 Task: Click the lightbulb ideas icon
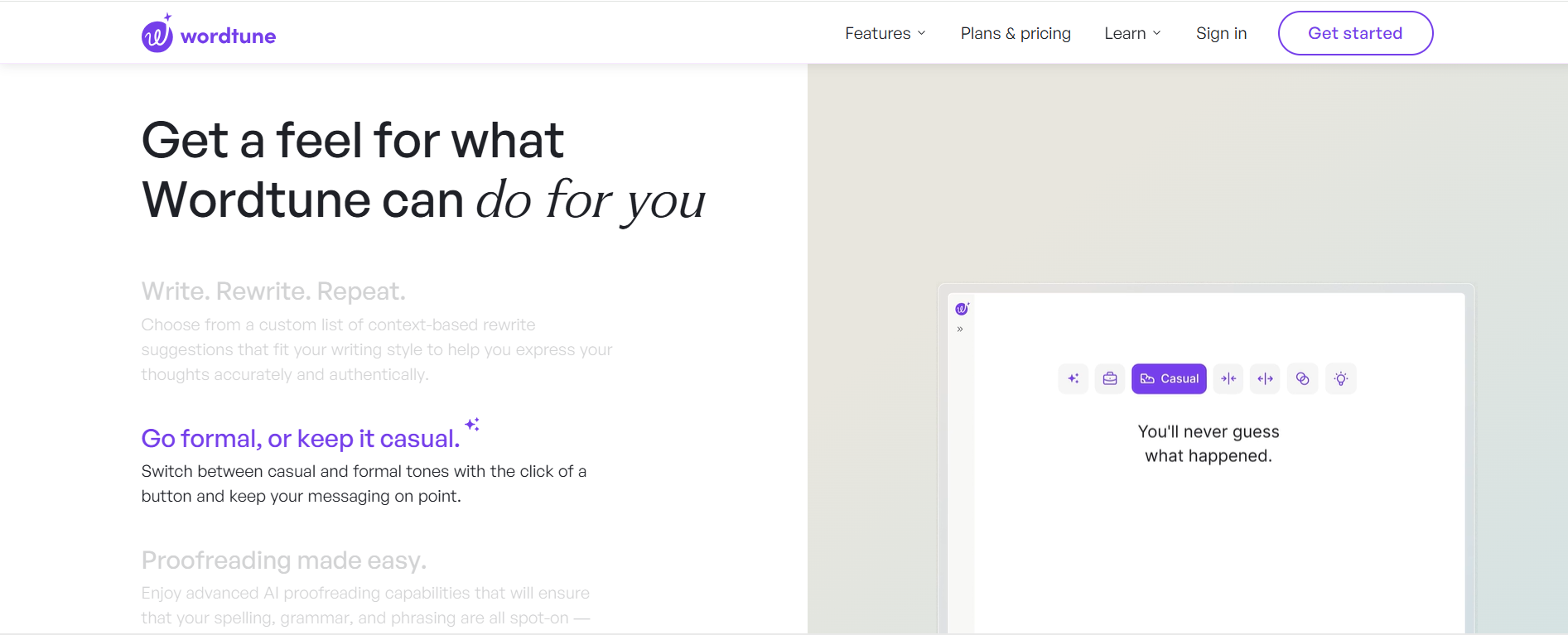(1341, 378)
